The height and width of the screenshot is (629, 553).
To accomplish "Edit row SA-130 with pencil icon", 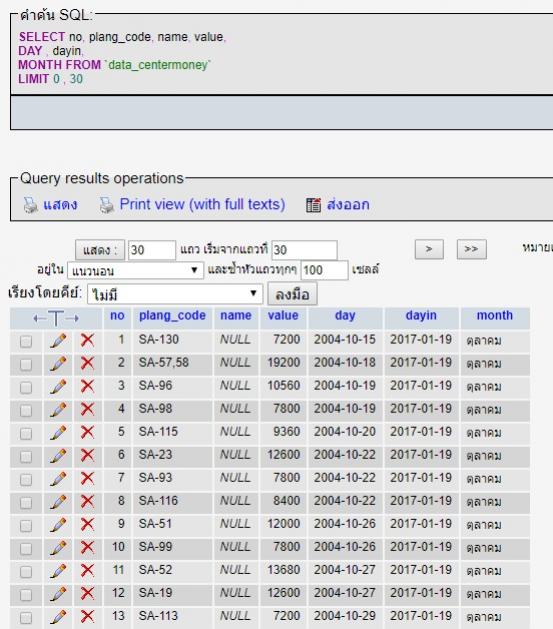I will pyautogui.click(x=58, y=341).
